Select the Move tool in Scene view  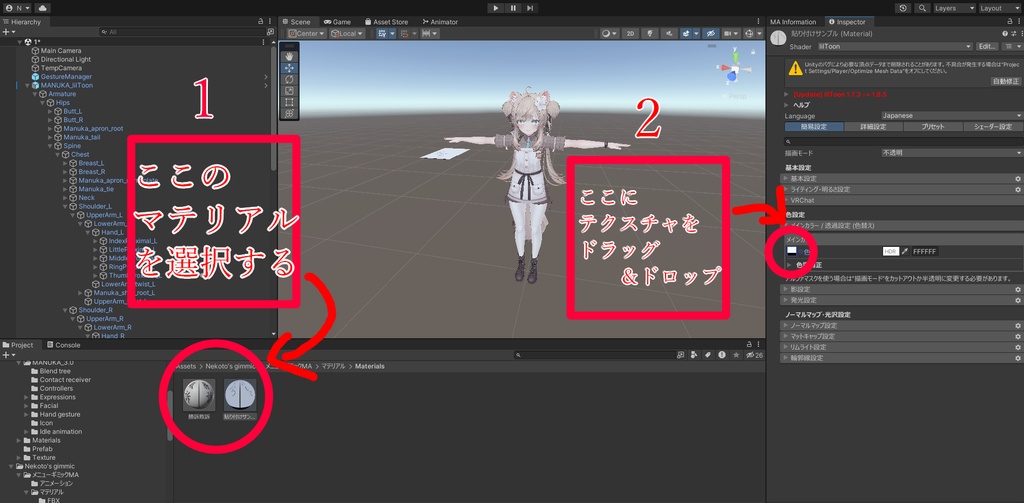tap(289, 68)
